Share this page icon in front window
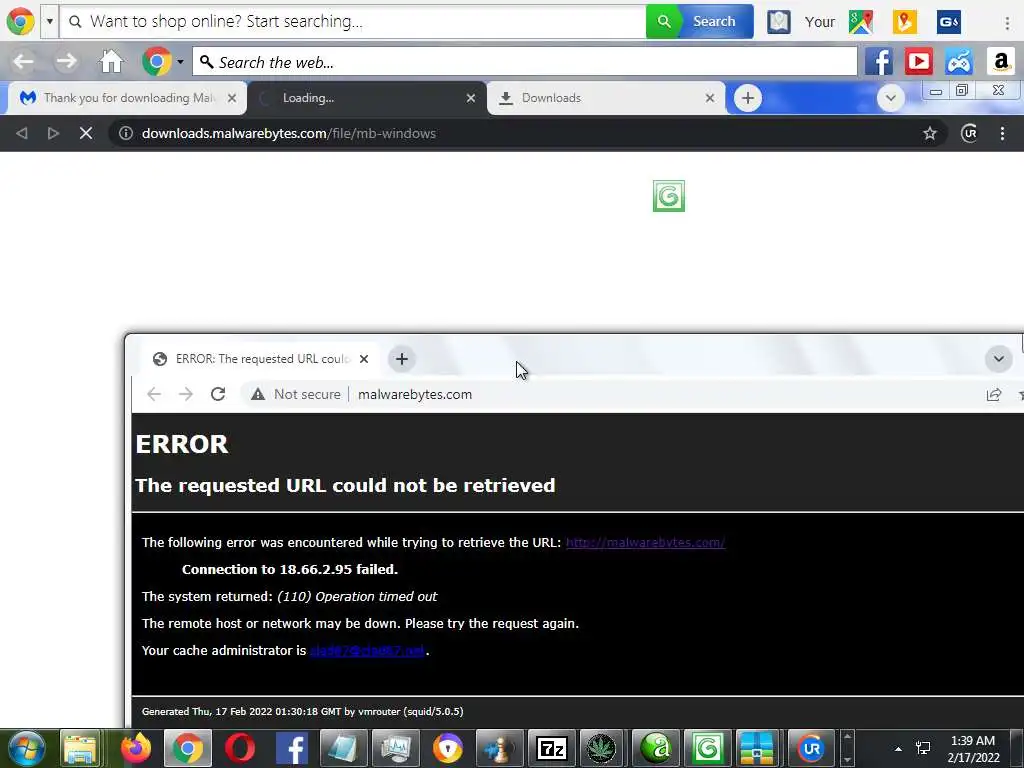The width and height of the screenshot is (1024, 768). [994, 394]
